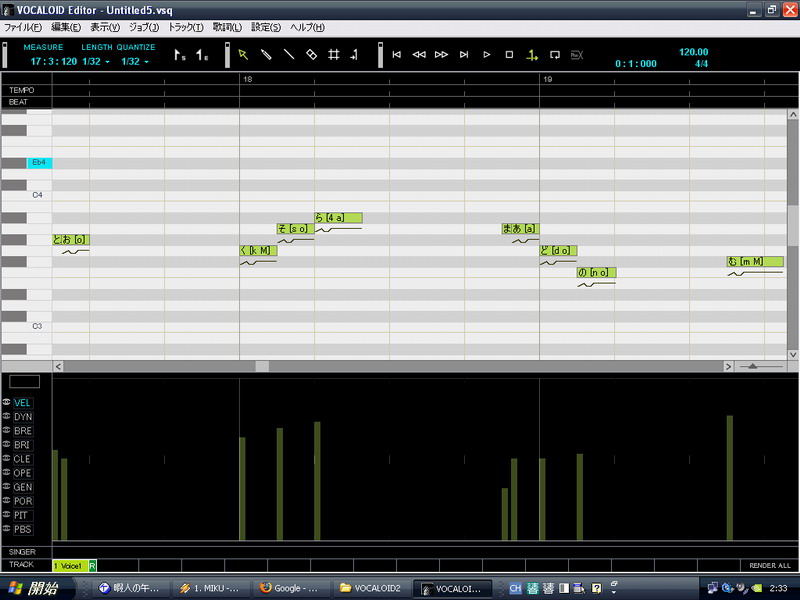The height and width of the screenshot is (600, 800).
Task: Toggle the grid display icon
Action: pos(334,55)
